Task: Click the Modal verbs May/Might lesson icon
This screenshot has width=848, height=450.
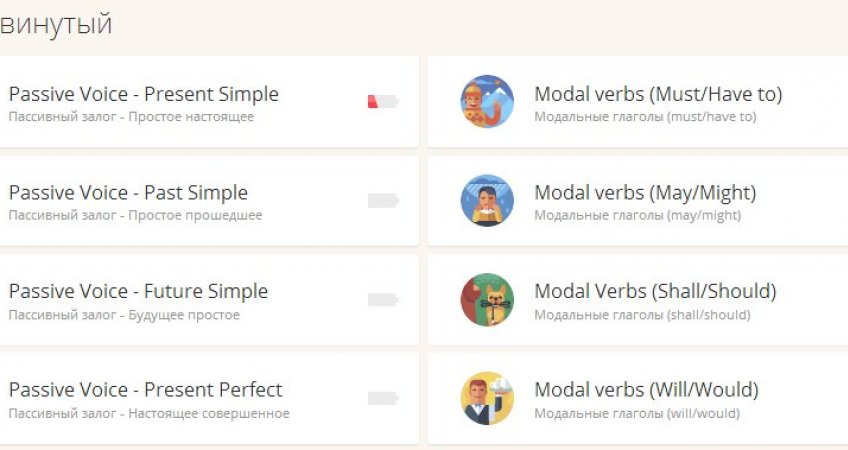Action: [487, 200]
